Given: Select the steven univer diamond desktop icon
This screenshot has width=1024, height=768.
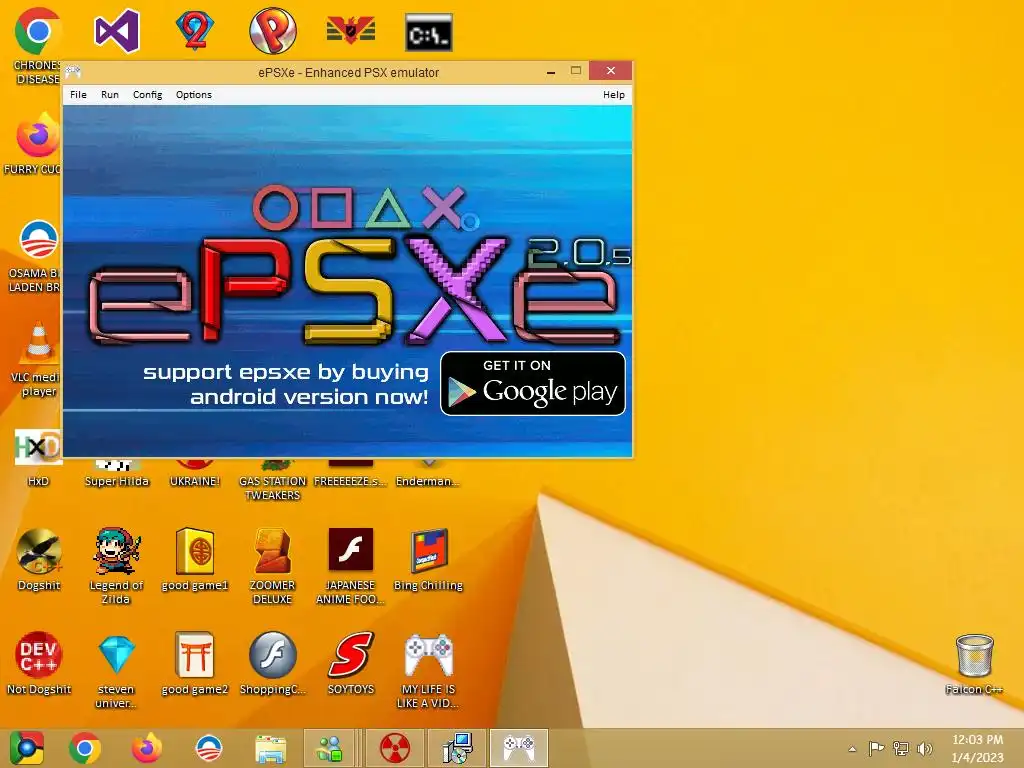Looking at the screenshot, I should tap(116, 655).
